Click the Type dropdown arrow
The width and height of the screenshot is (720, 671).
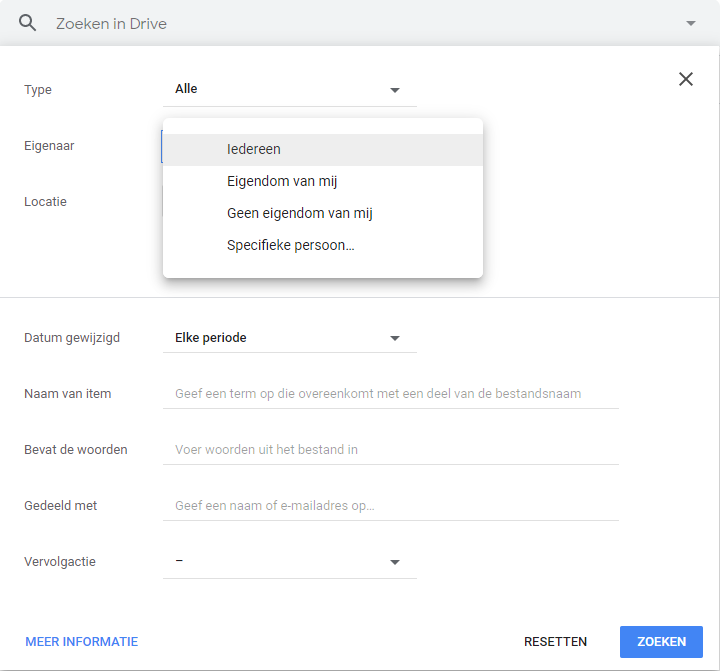coord(394,90)
